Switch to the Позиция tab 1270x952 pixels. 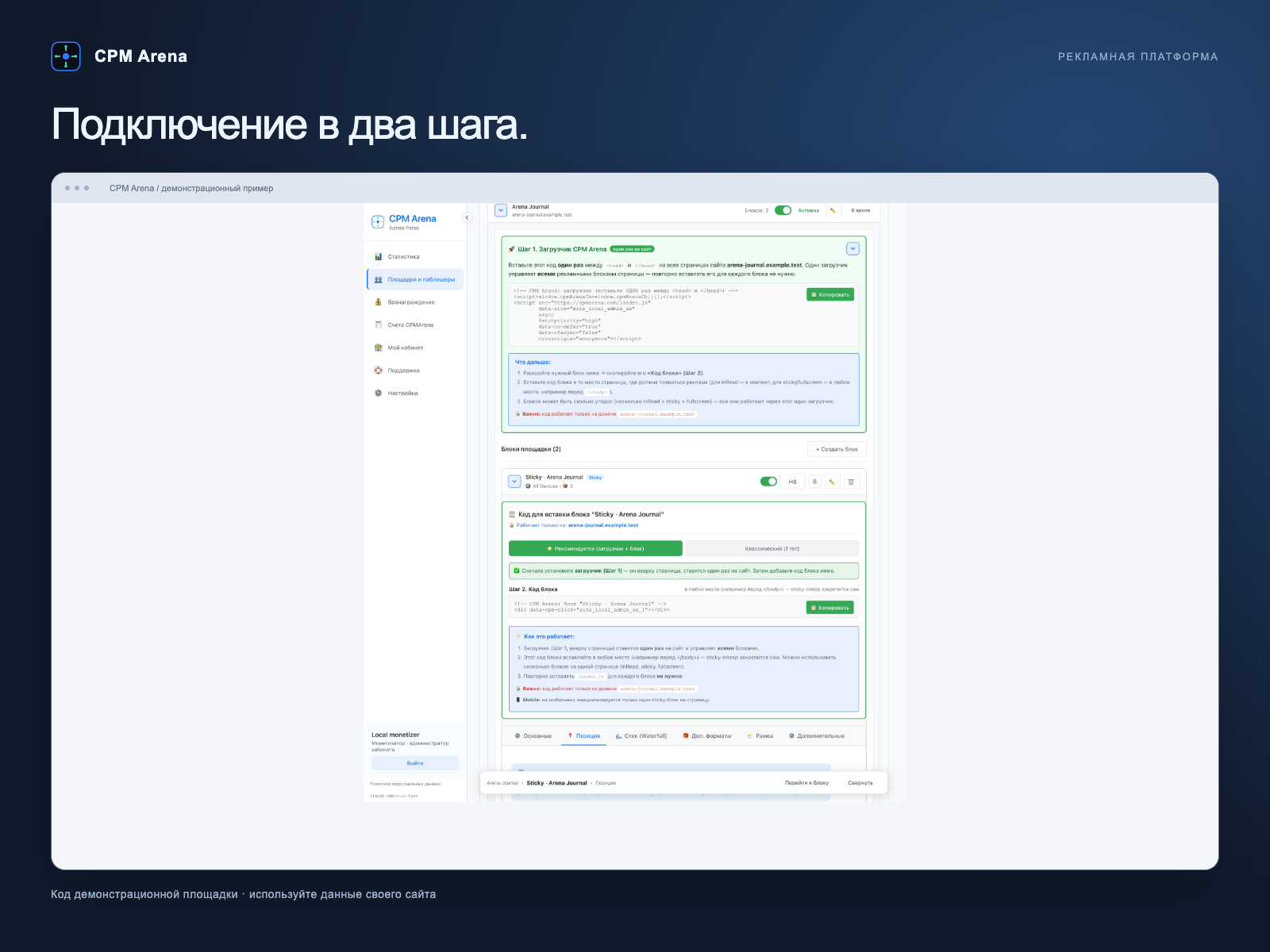click(x=584, y=736)
